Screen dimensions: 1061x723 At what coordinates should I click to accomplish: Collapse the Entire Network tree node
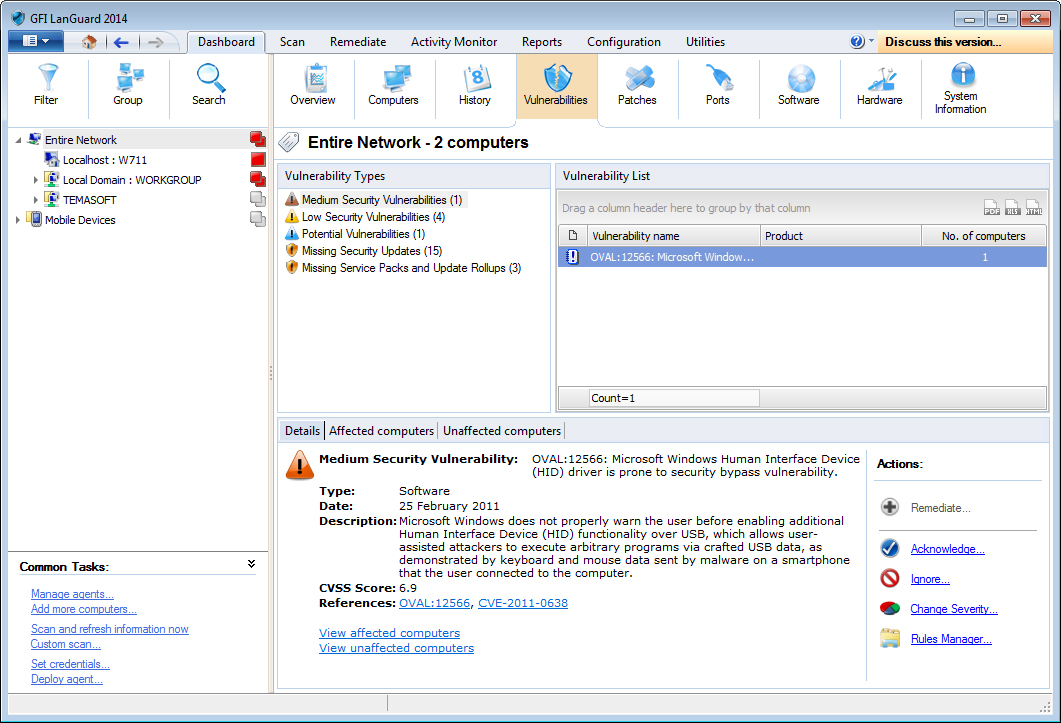pos(18,140)
